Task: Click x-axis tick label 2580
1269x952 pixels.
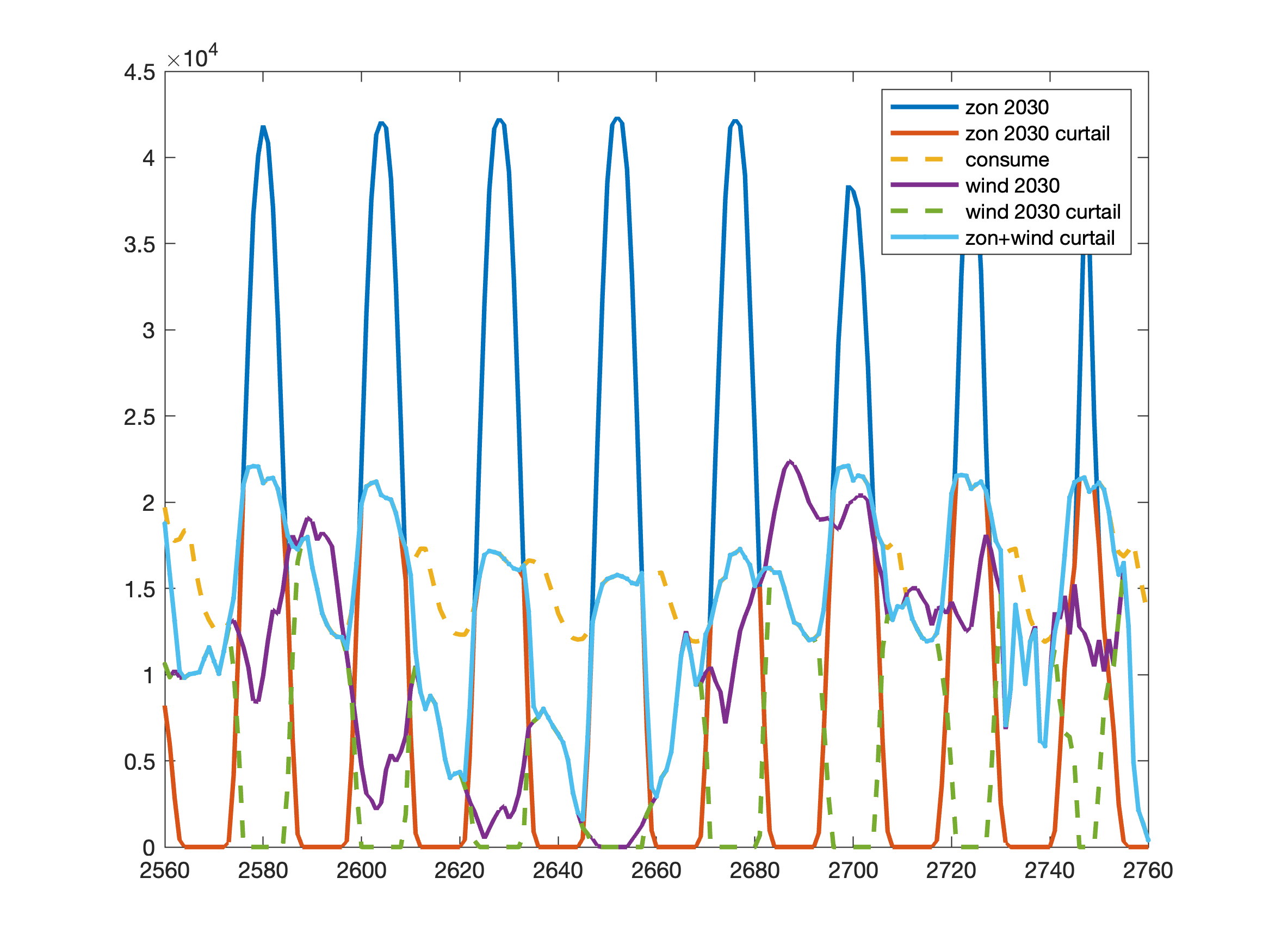Action: point(263,871)
